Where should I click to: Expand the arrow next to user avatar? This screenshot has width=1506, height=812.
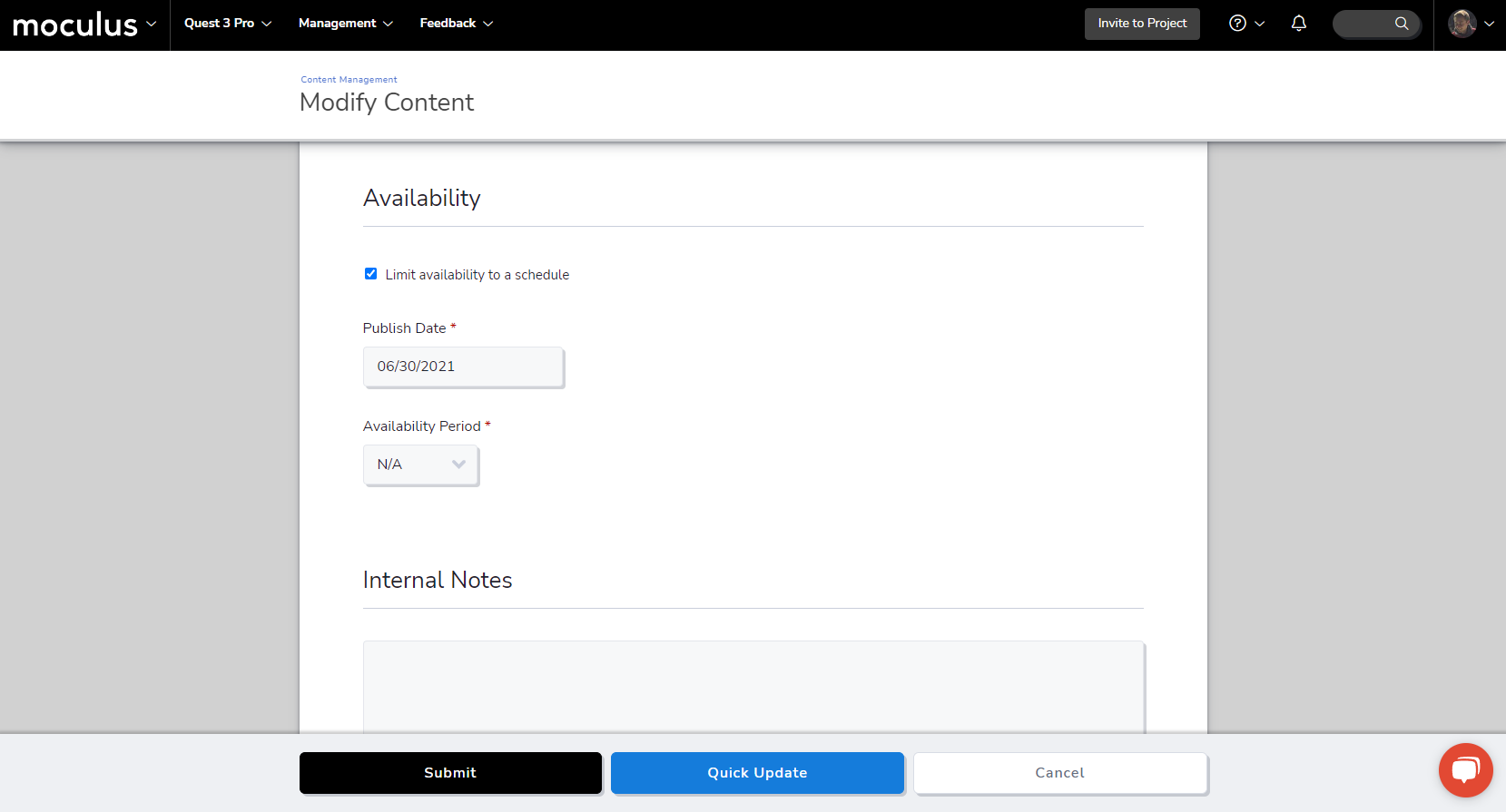[1490, 24]
